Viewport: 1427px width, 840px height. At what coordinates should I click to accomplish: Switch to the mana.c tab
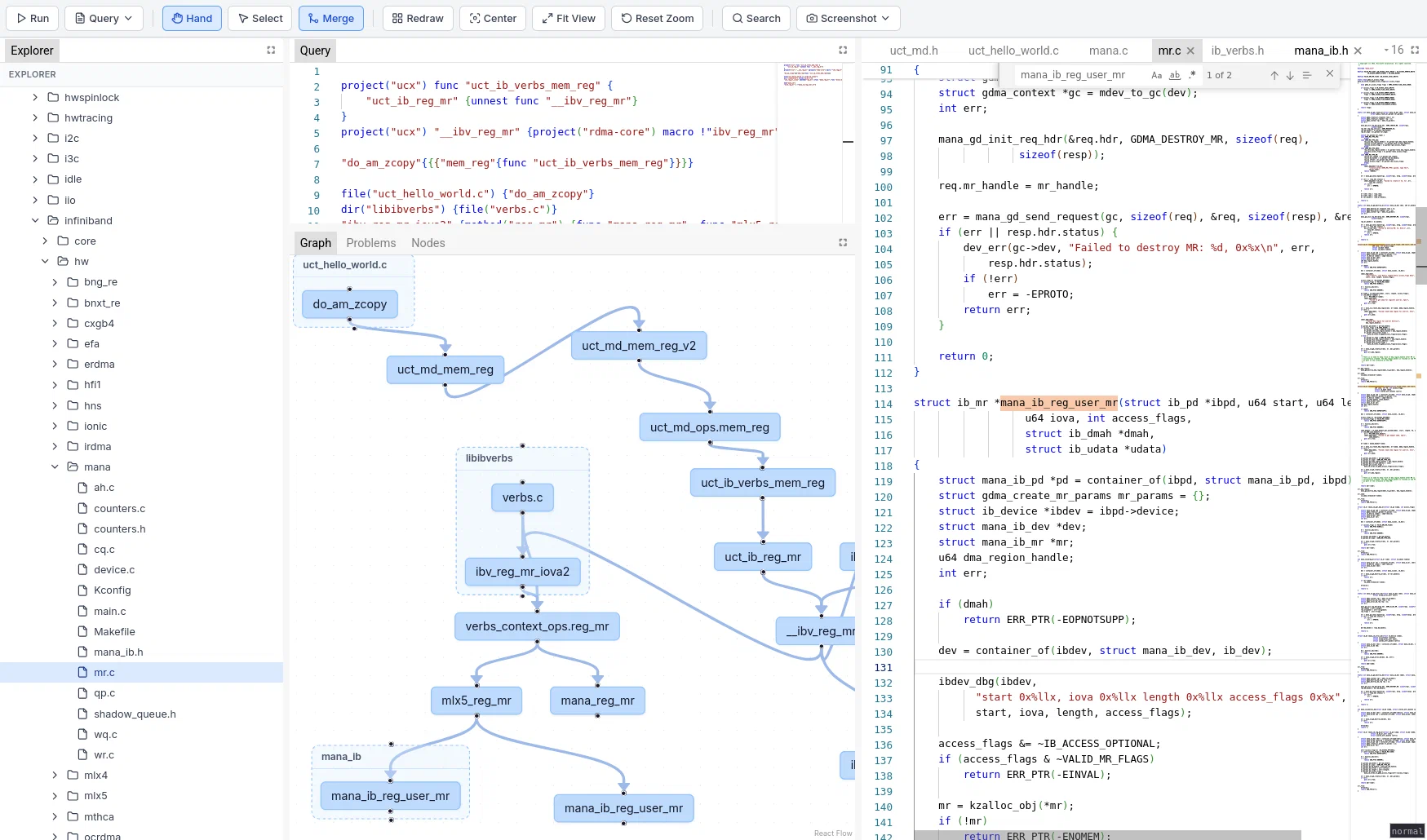pyautogui.click(x=1108, y=51)
